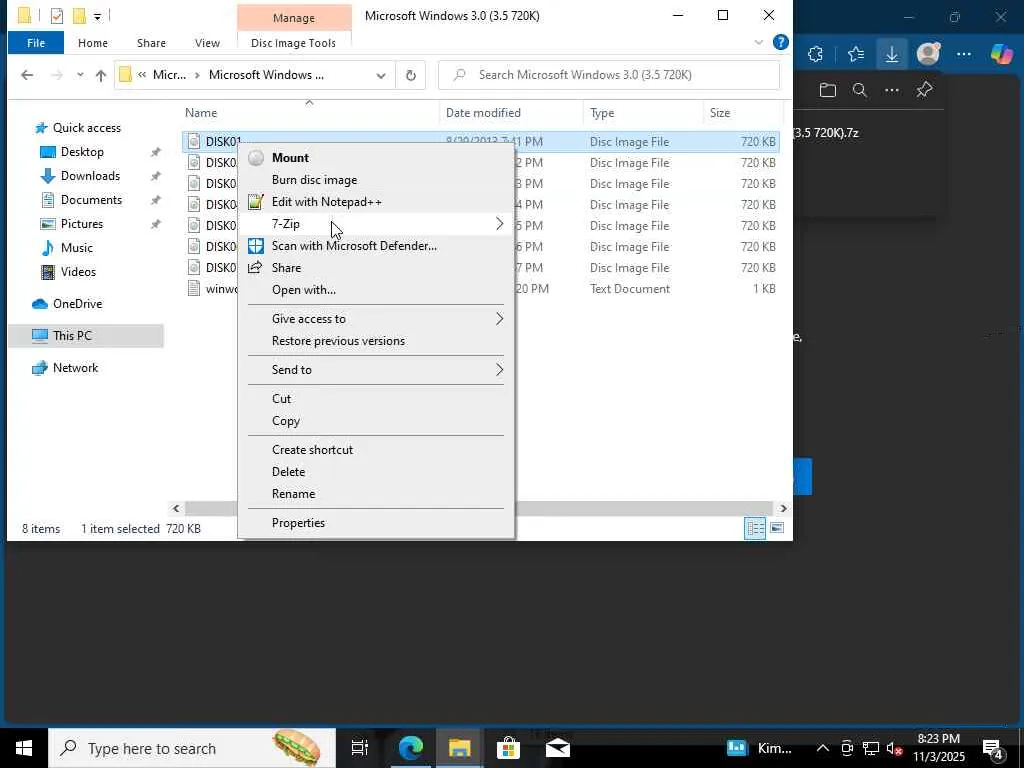The image size is (1024, 768).
Task: Switch to Large icons view
Action: coord(777,528)
